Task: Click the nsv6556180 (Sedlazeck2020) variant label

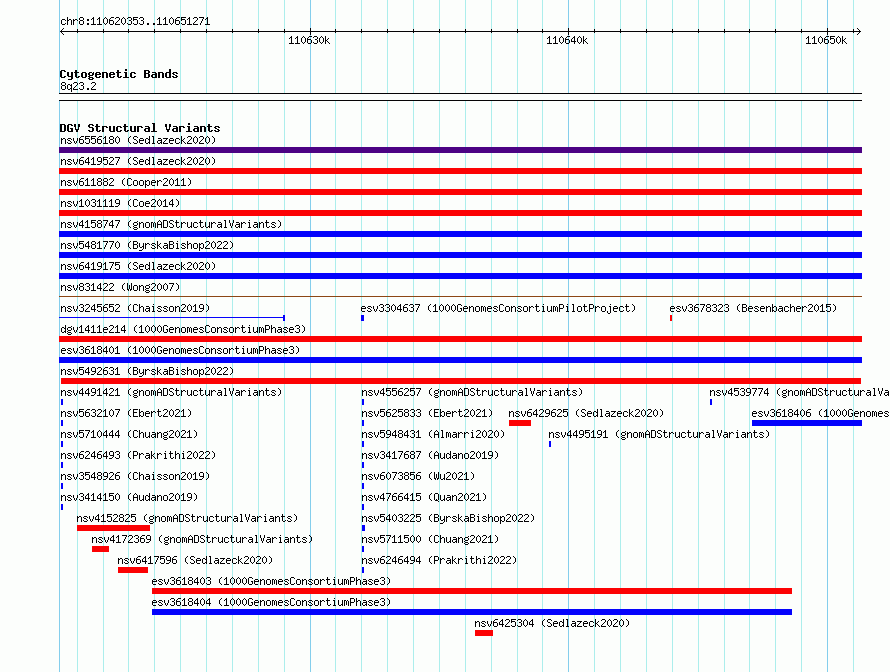Action: coord(138,140)
